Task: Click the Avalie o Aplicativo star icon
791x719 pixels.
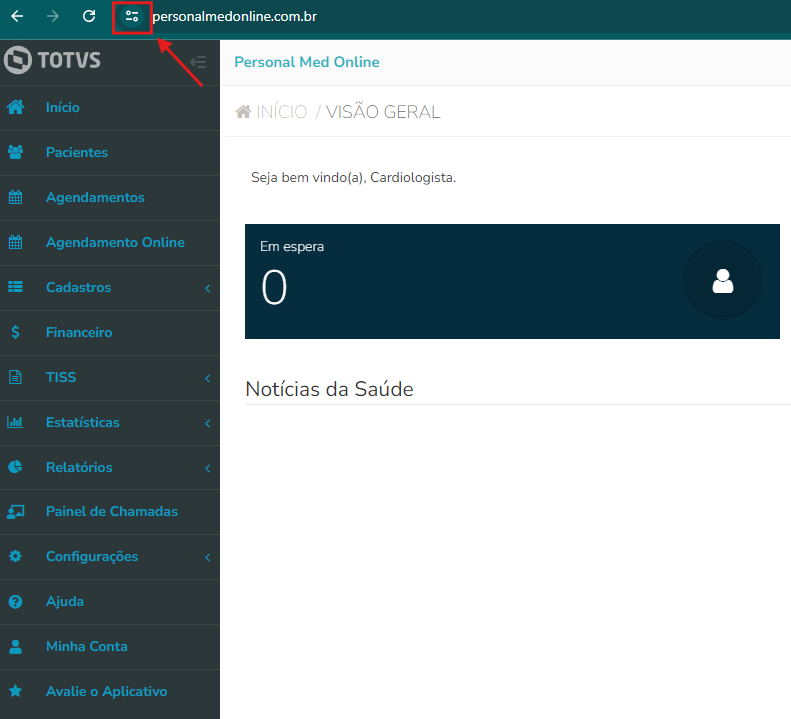Action: 15,691
